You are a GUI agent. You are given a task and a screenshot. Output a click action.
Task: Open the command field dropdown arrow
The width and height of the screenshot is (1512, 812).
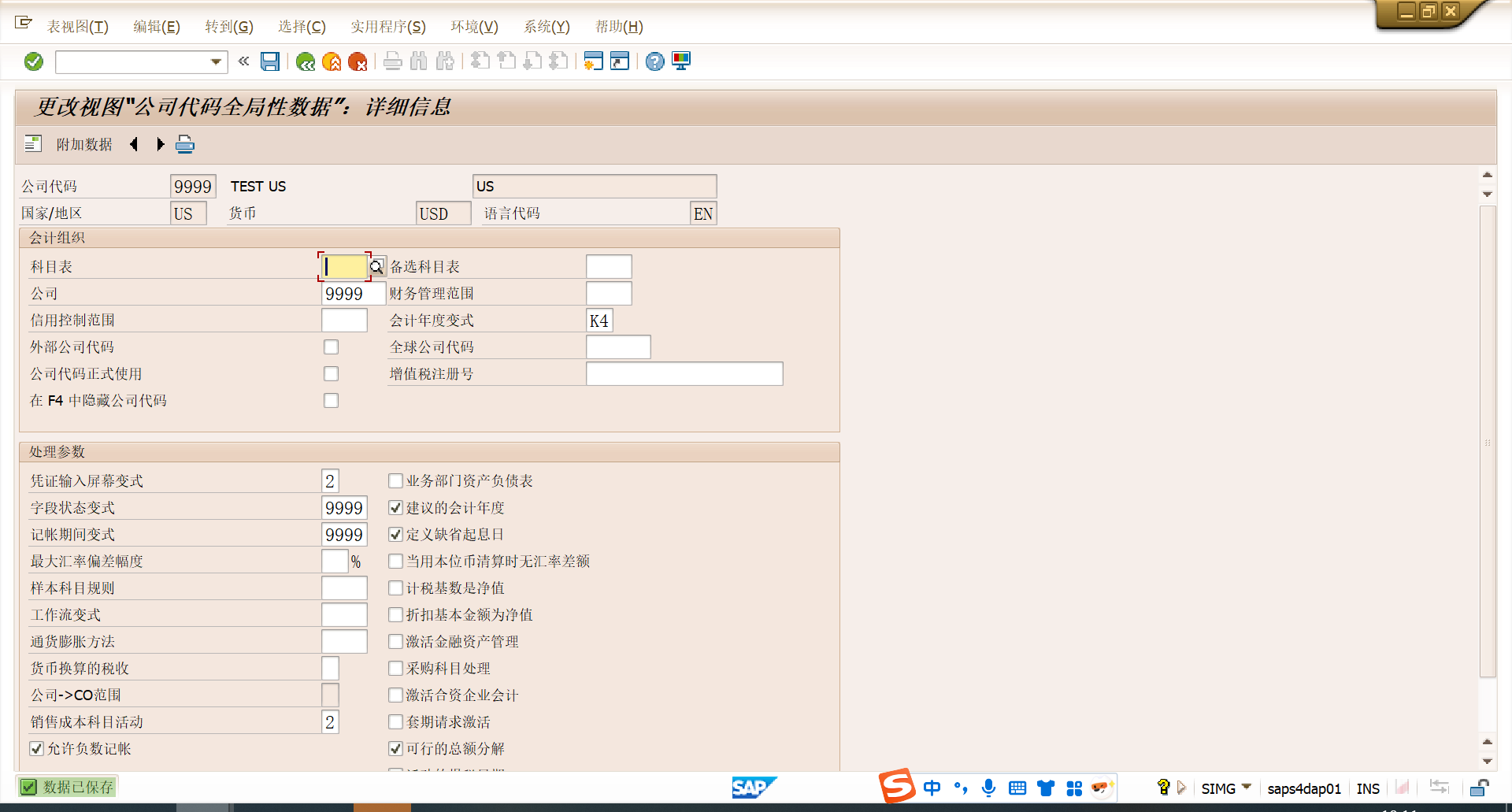tap(216, 61)
